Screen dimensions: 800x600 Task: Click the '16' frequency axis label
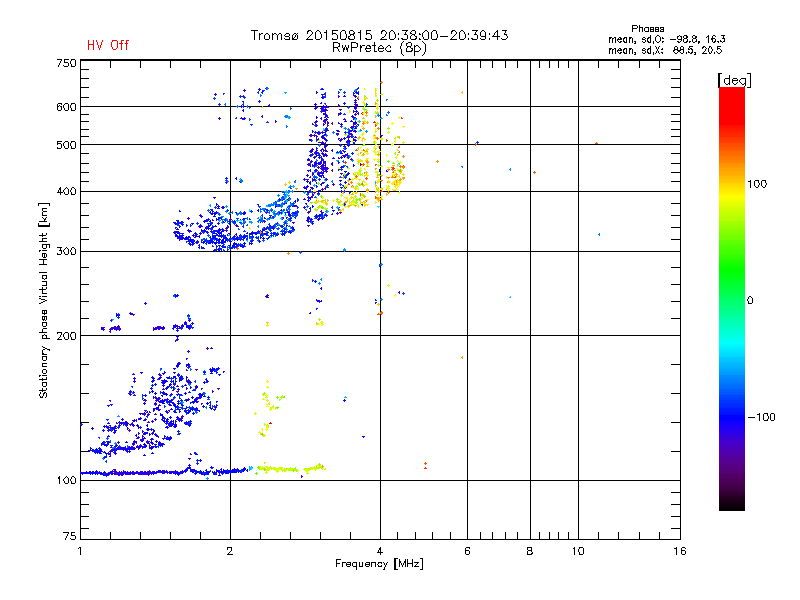tap(680, 551)
